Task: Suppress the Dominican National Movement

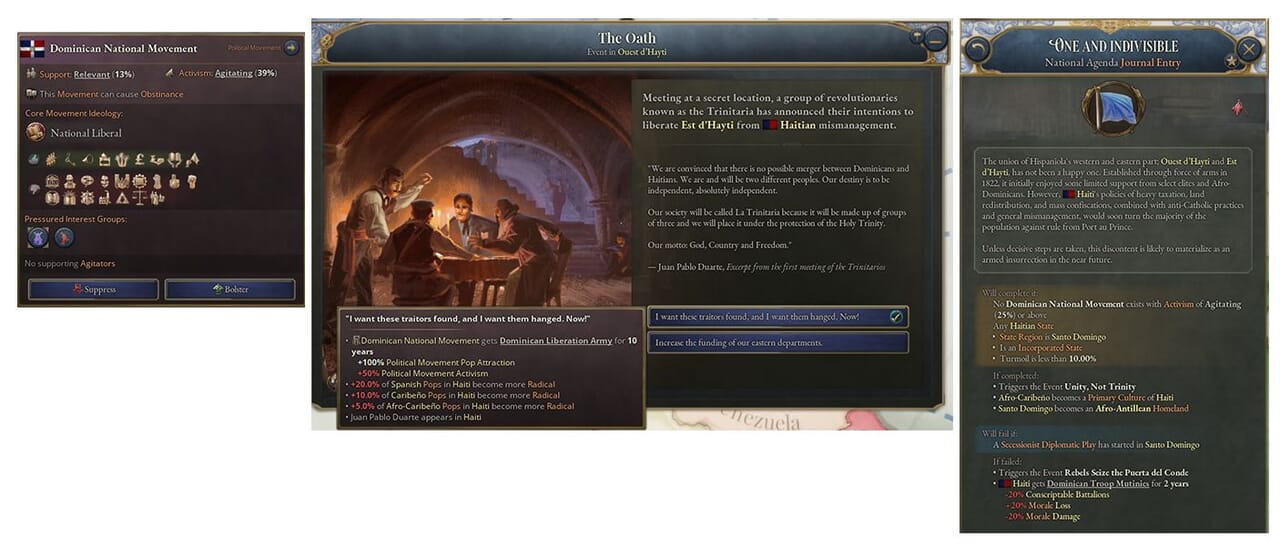Action: (x=93, y=289)
